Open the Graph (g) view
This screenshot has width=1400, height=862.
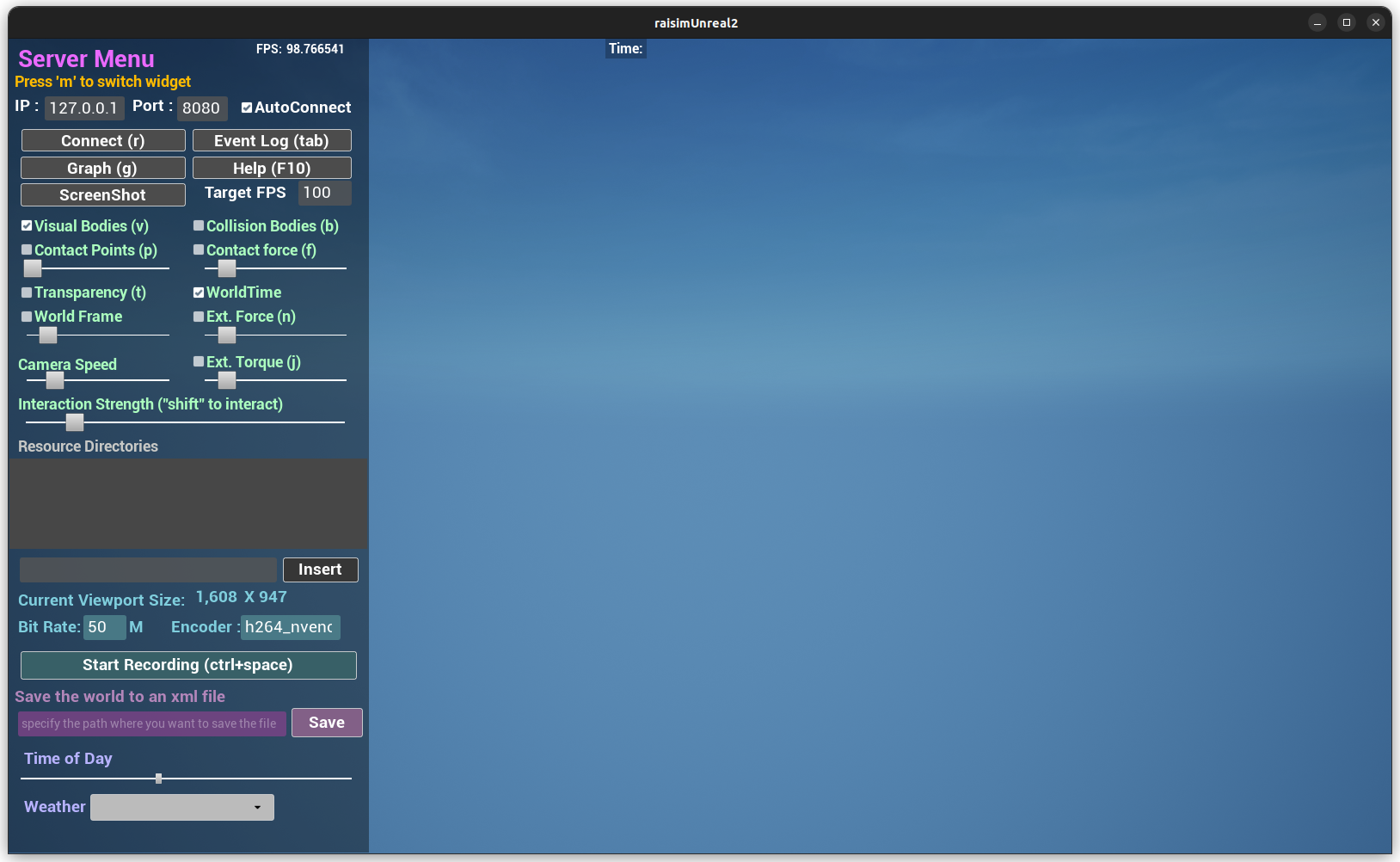103,169
